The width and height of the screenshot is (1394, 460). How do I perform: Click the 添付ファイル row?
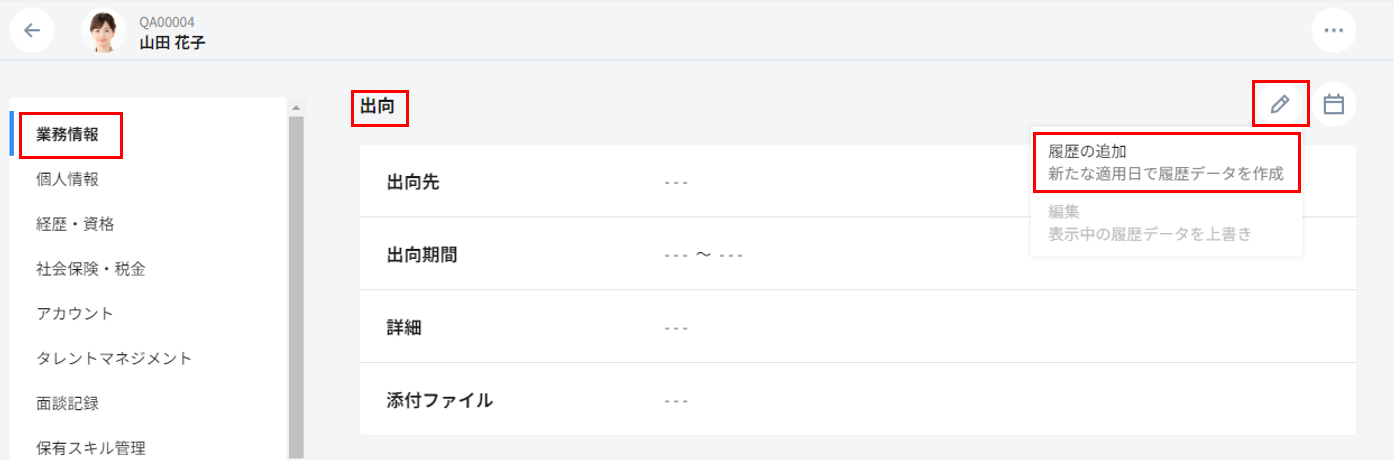[x=857, y=400]
